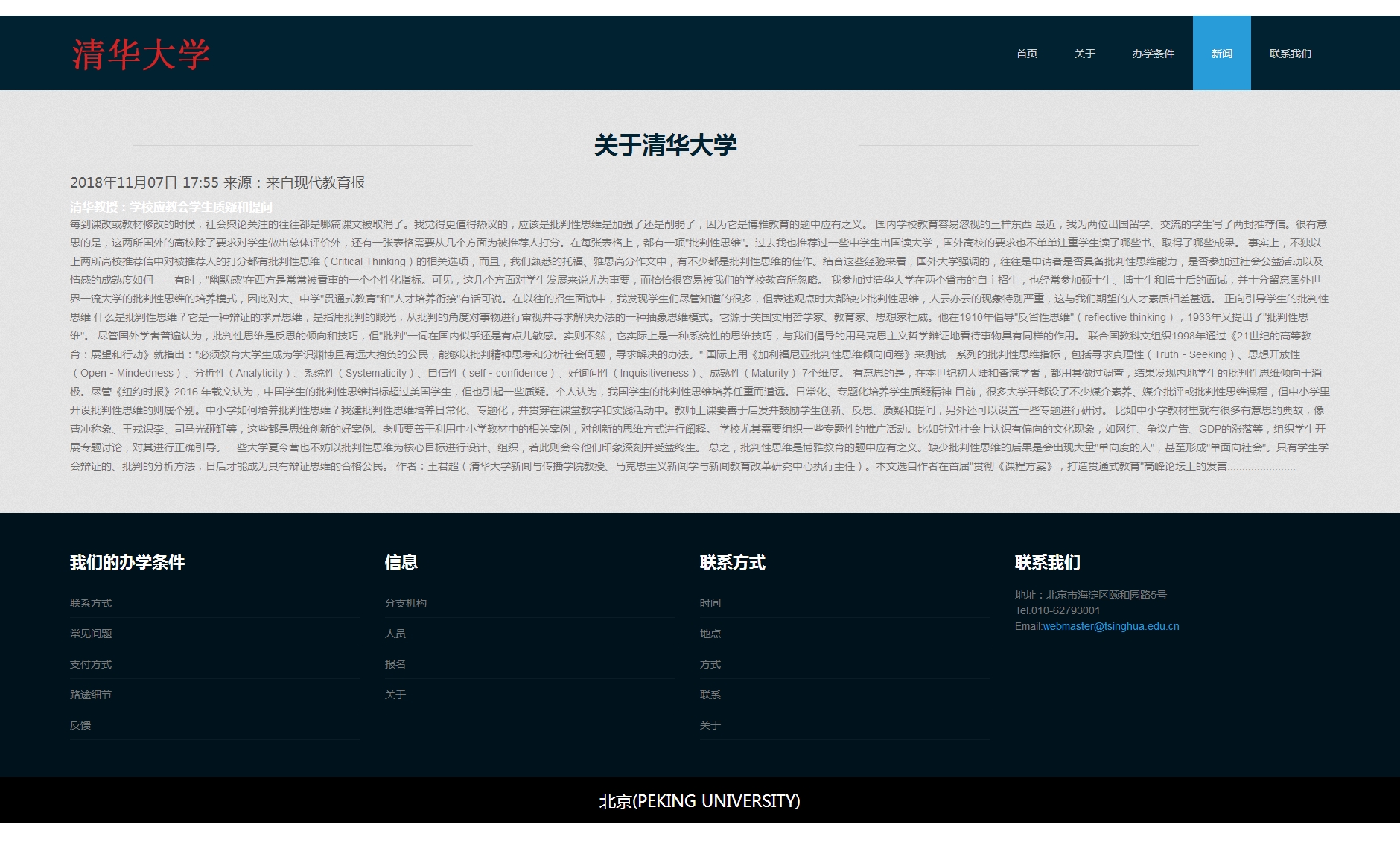Click the webmaster@tsinghua.edu.cn email link

tap(1110, 626)
